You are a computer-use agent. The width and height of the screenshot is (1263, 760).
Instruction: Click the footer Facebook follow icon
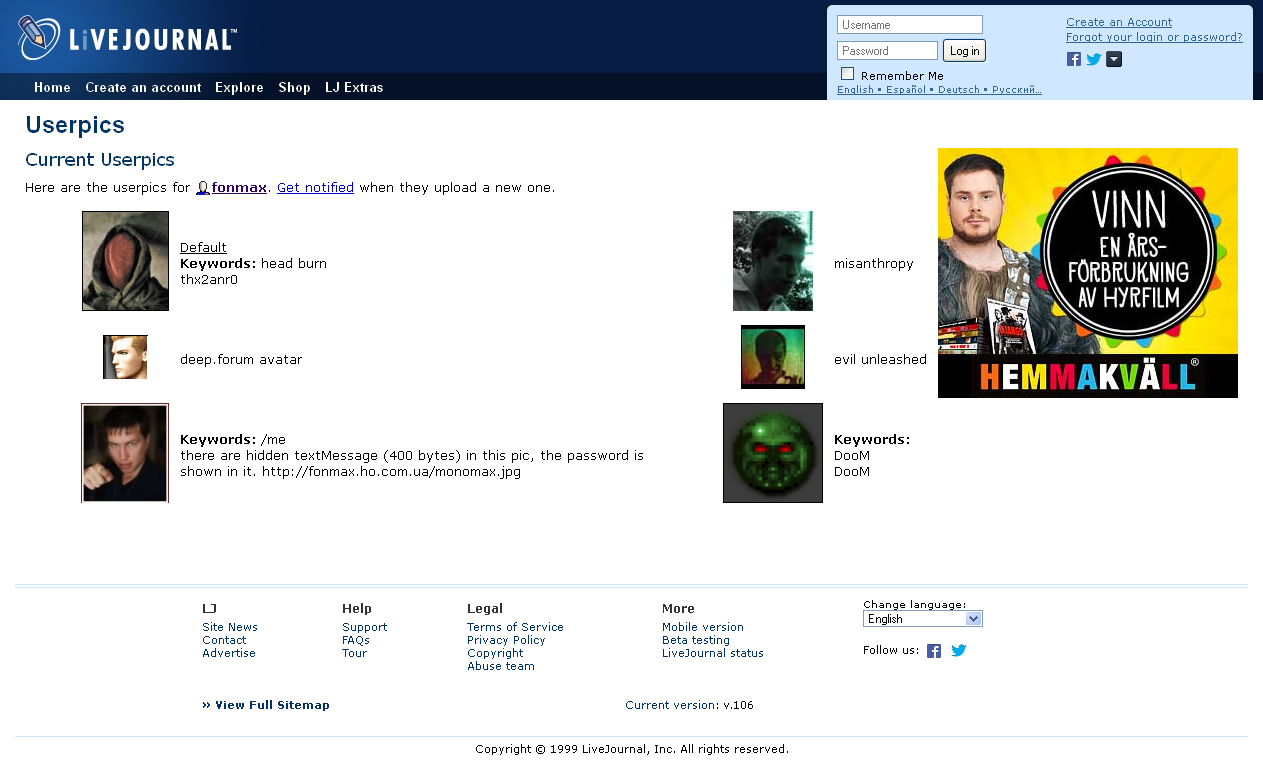coord(934,650)
